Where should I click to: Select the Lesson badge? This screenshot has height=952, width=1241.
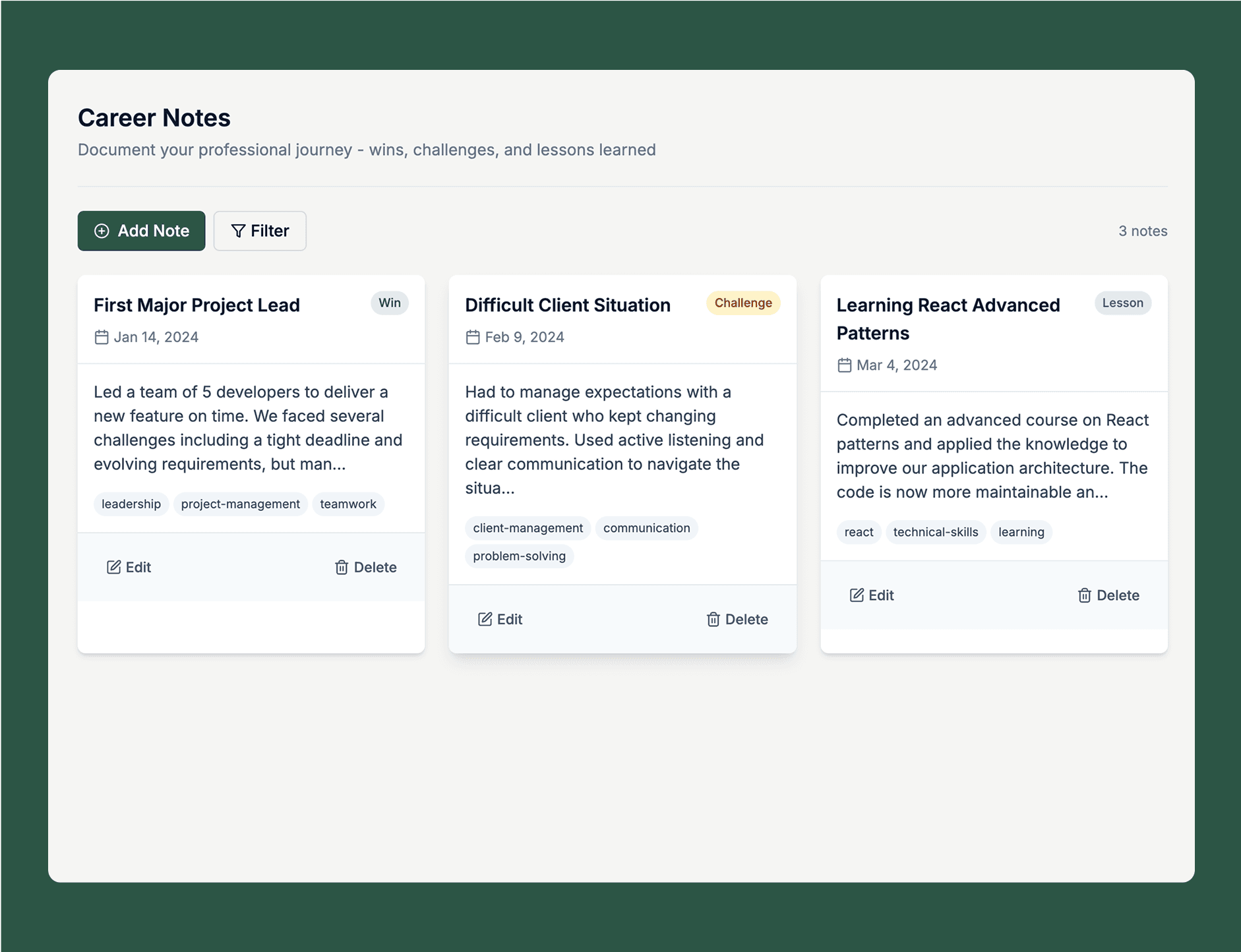point(1123,303)
